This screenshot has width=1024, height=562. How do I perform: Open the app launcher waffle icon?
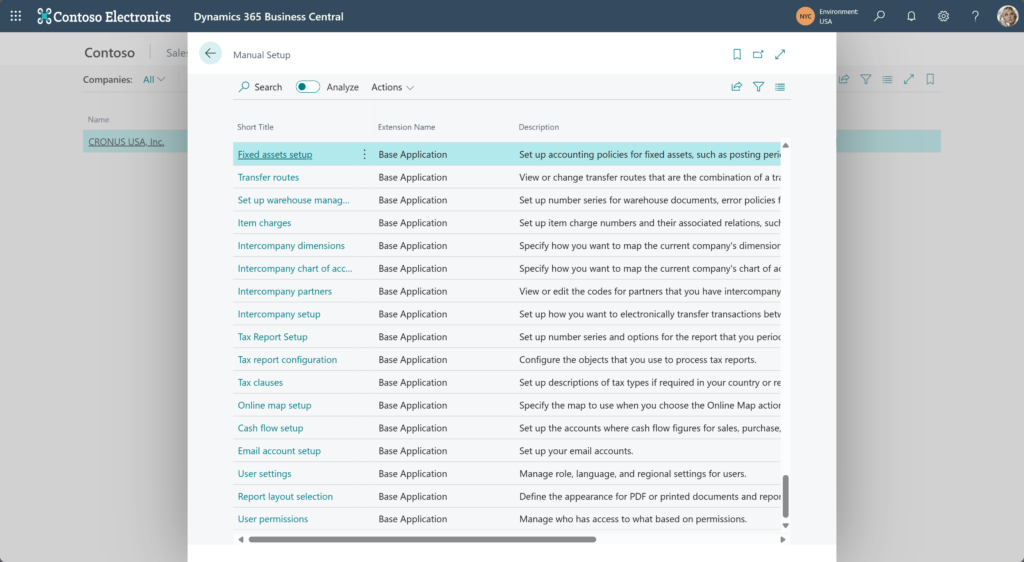[16, 16]
